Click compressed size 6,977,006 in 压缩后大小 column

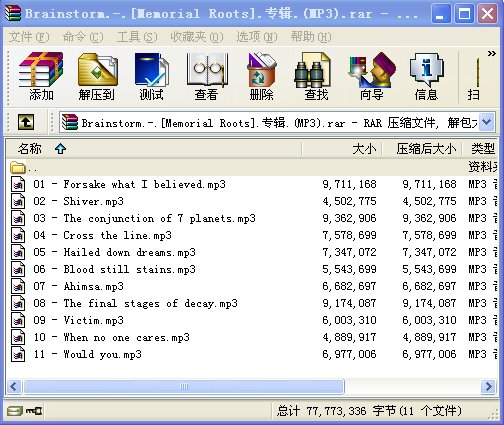coord(429,354)
